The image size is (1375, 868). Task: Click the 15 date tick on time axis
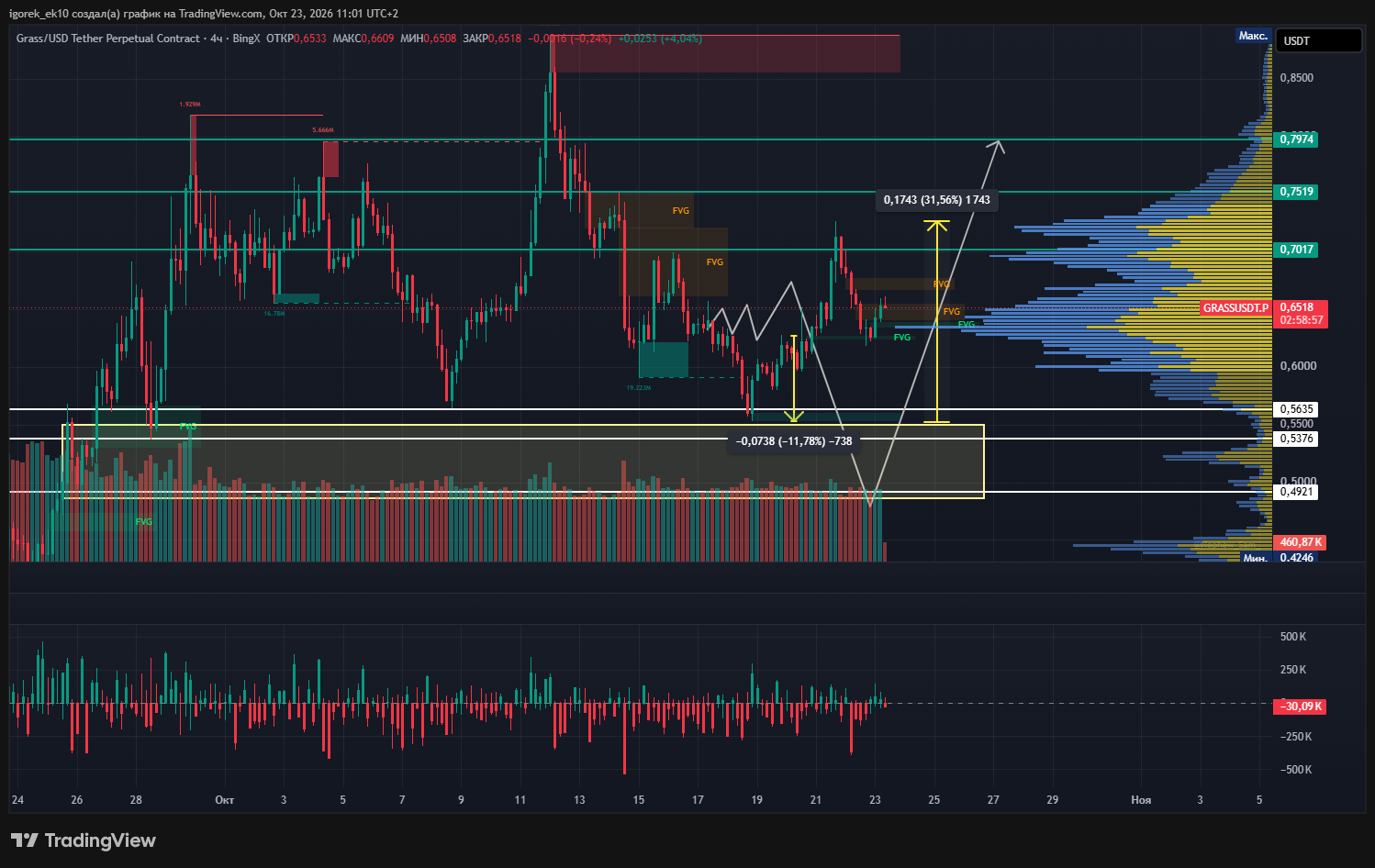[x=639, y=800]
